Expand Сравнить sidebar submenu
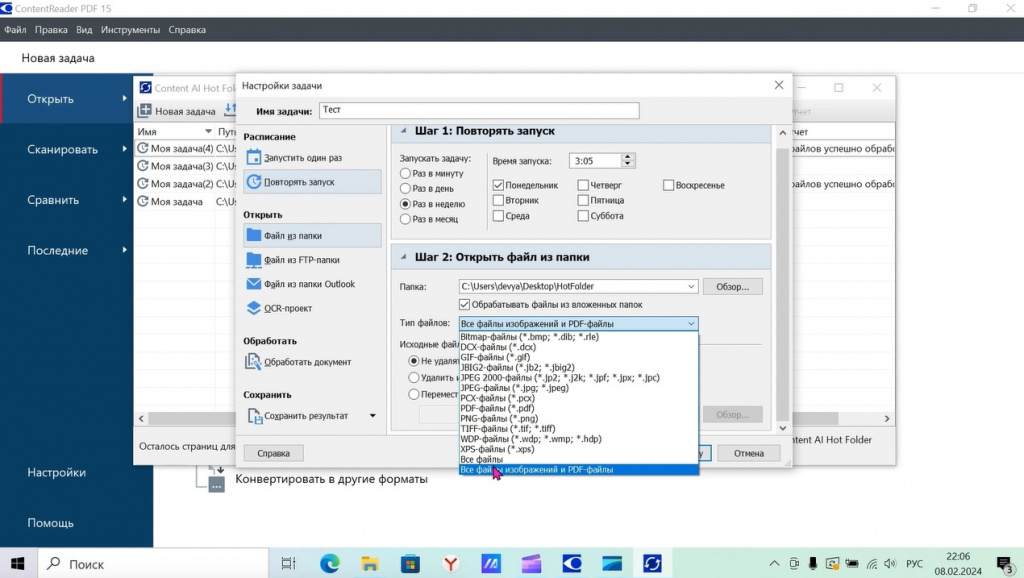The height and width of the screenshot is (578, 1024). [x=124, y=199]
